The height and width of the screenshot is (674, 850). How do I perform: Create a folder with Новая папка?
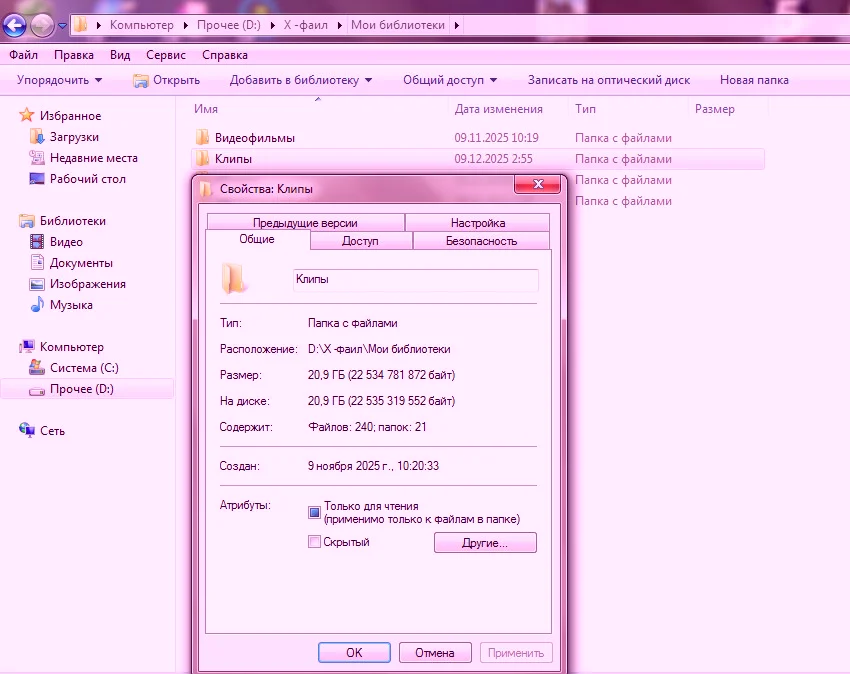754,80
